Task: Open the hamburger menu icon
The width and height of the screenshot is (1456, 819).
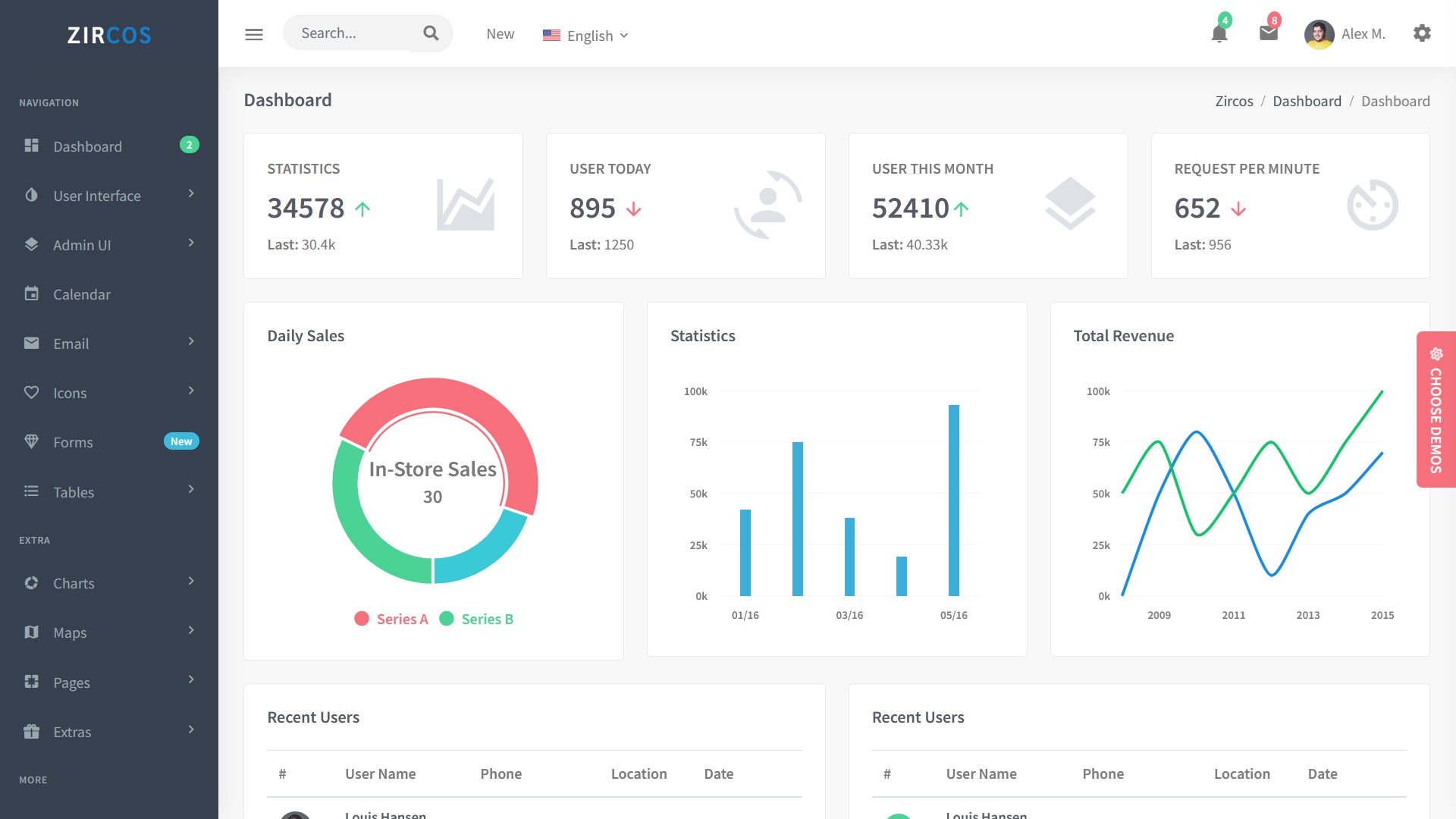Action: (x=254, y=34)
